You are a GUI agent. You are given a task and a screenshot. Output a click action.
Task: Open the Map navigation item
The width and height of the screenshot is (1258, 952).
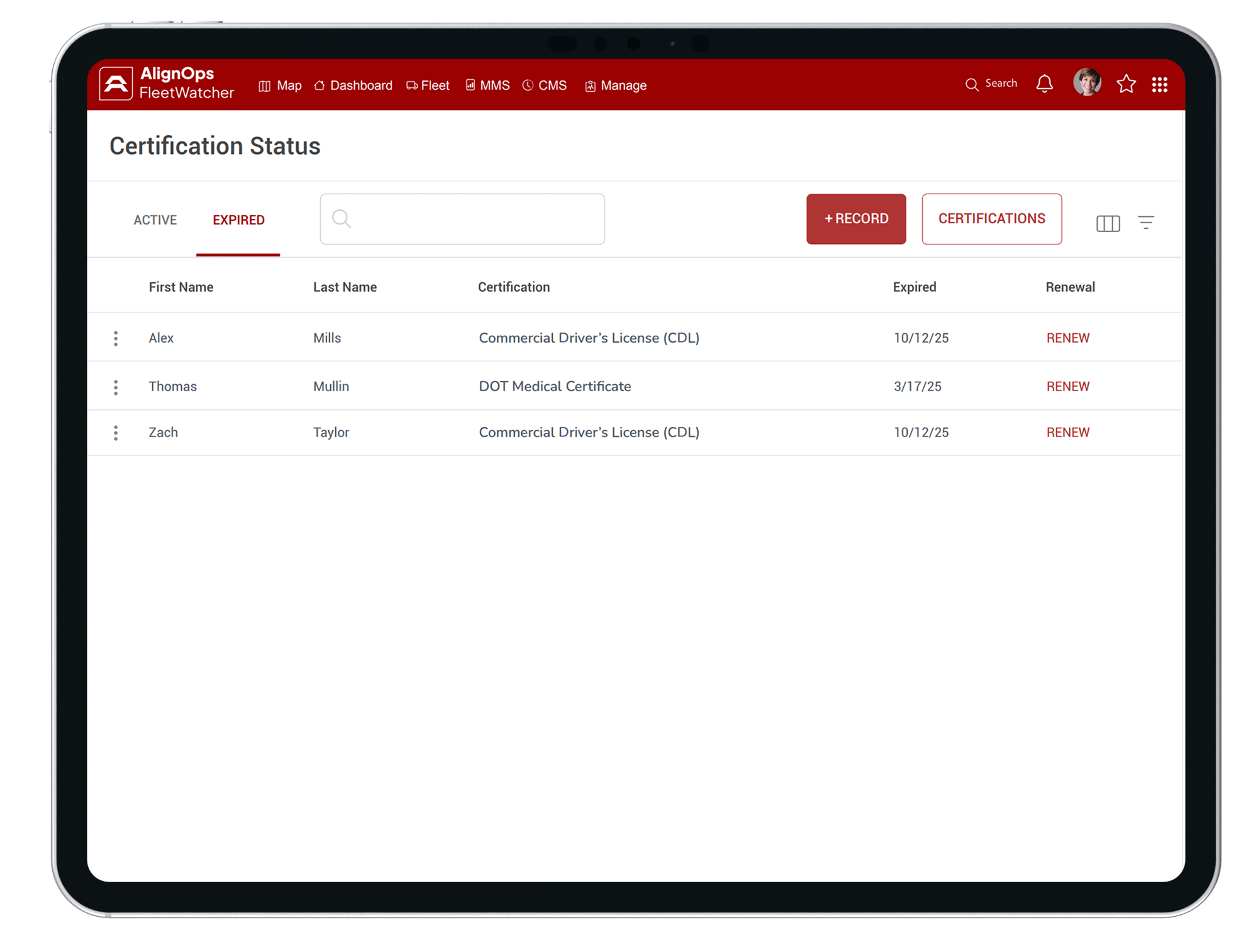click(280, 86)
